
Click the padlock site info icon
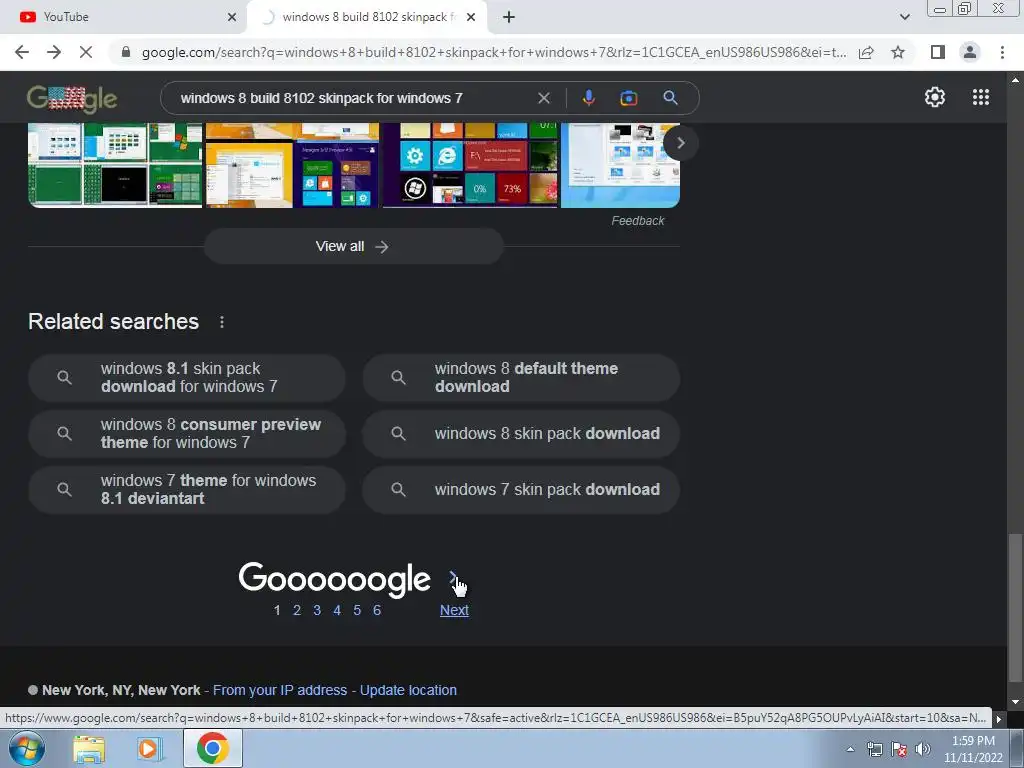pyautogui.click(x=126, y=52)
